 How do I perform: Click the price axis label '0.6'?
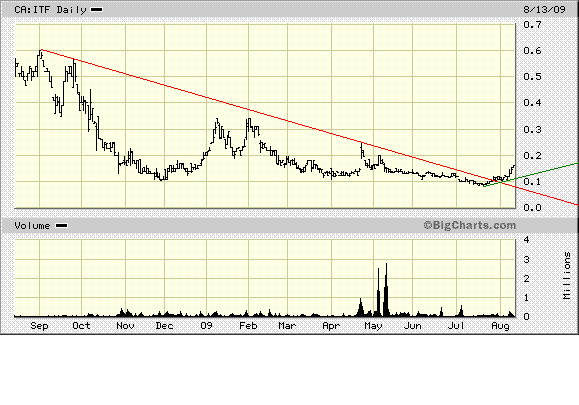[x=532, y=51]
